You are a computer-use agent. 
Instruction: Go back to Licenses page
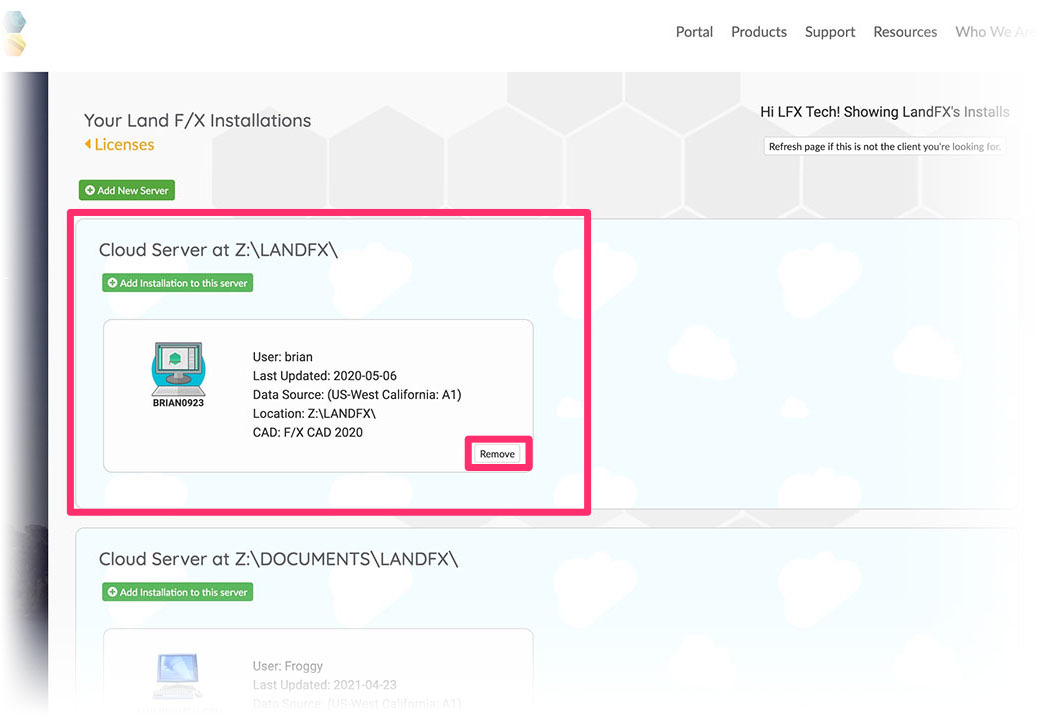[119, 145]
